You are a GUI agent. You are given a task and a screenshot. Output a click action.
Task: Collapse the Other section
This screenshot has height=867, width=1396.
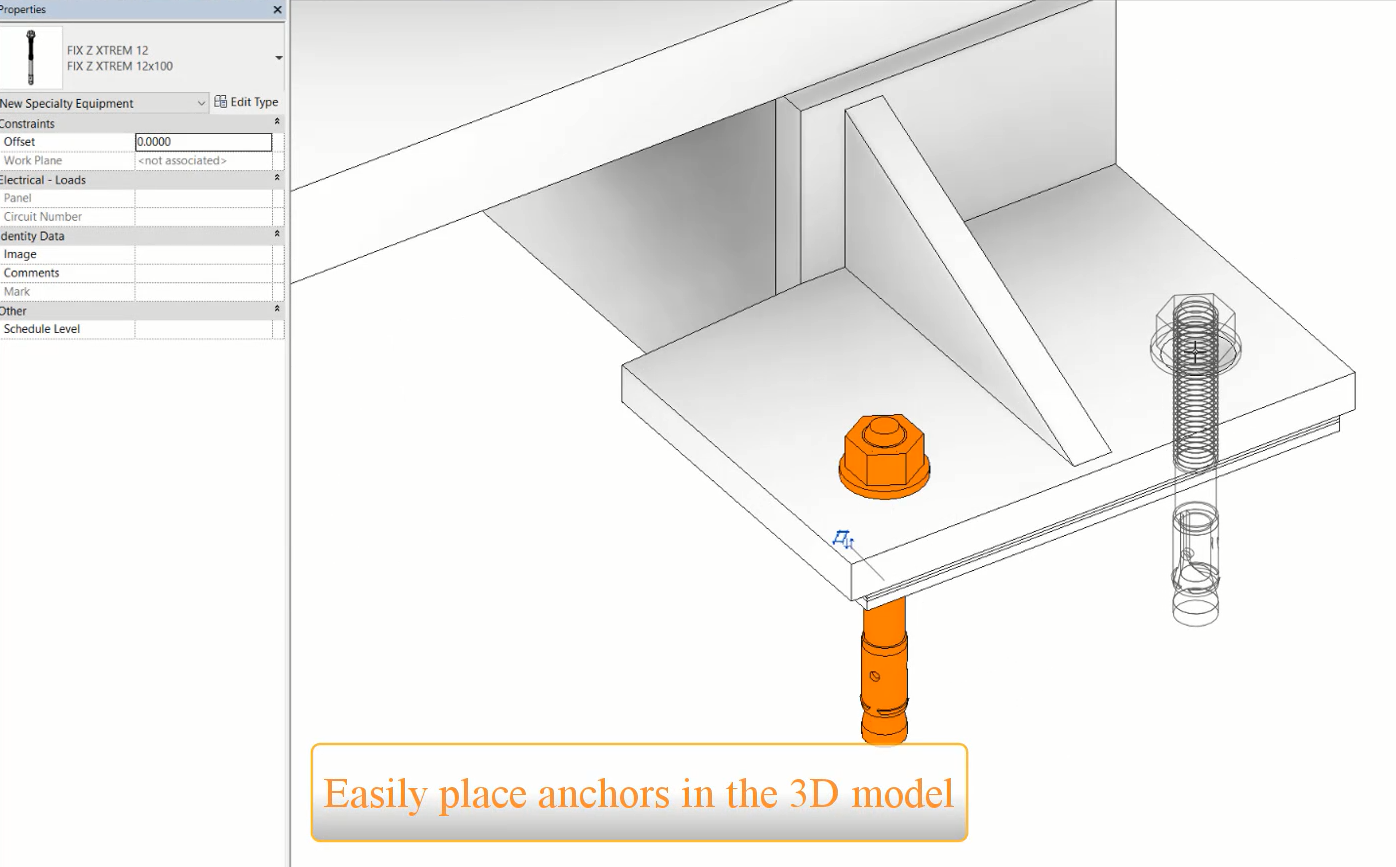click(278, 310)
